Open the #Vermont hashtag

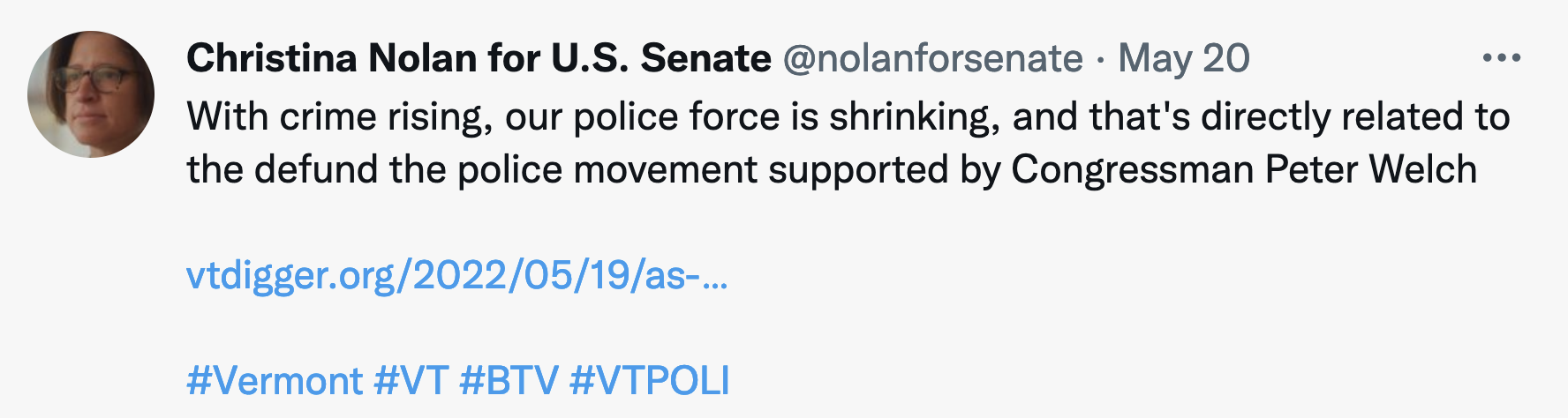click(x=275, y=381)
